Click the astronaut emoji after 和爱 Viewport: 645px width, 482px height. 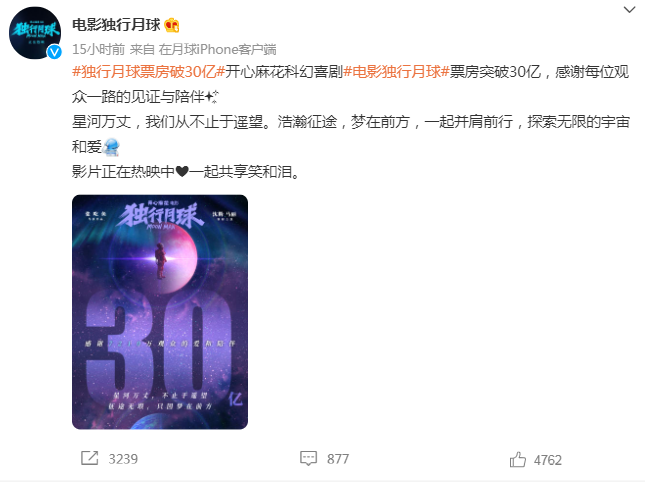[x=111, y=147]
